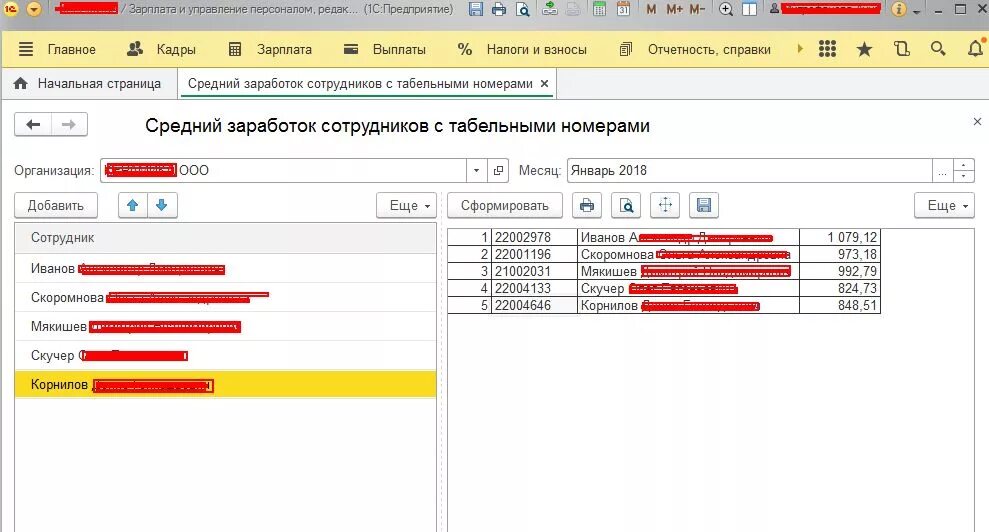Open report panel Еще menu
989x532 pixels.
[944, 205]
